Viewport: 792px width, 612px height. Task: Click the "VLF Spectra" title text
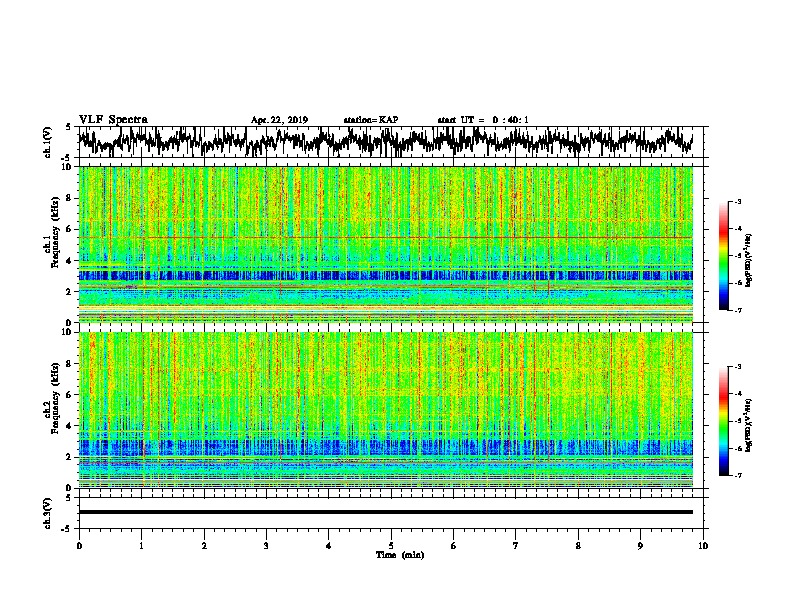click(113, 120)
